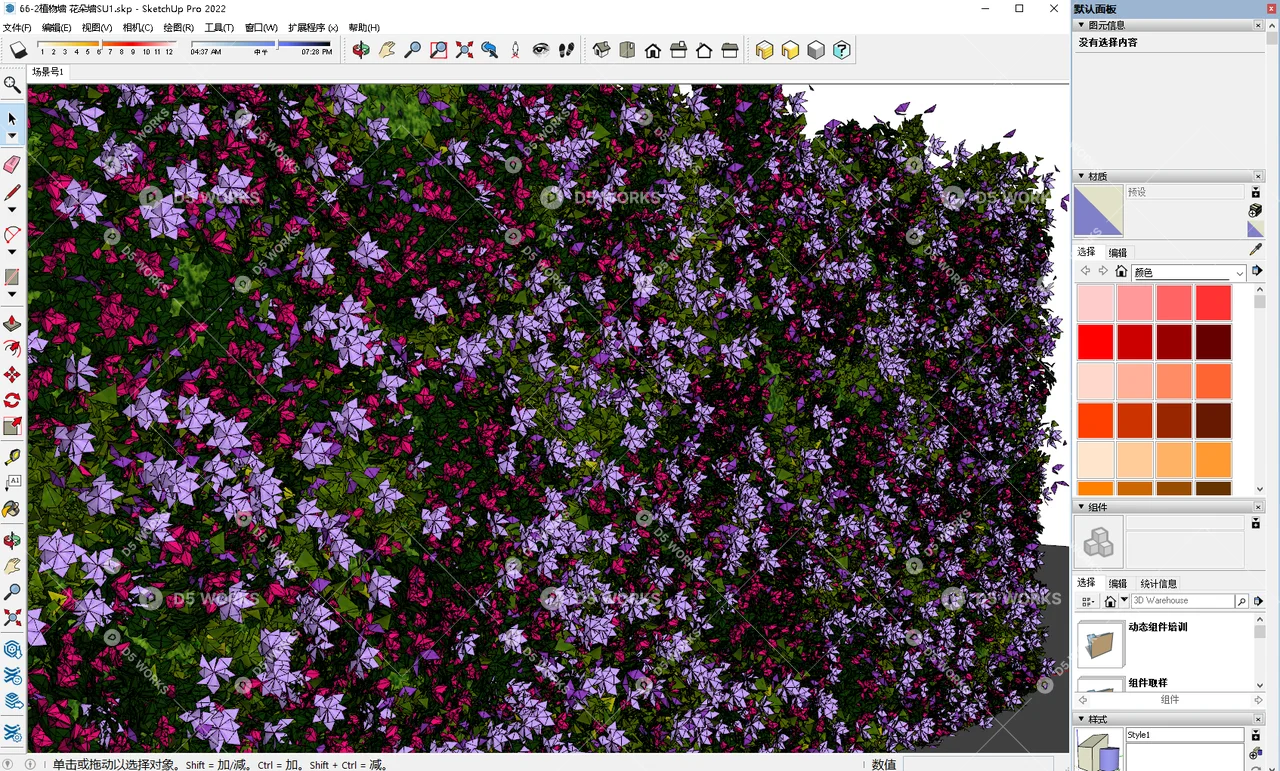Enable monochrome face style

[x=817, y=49]
